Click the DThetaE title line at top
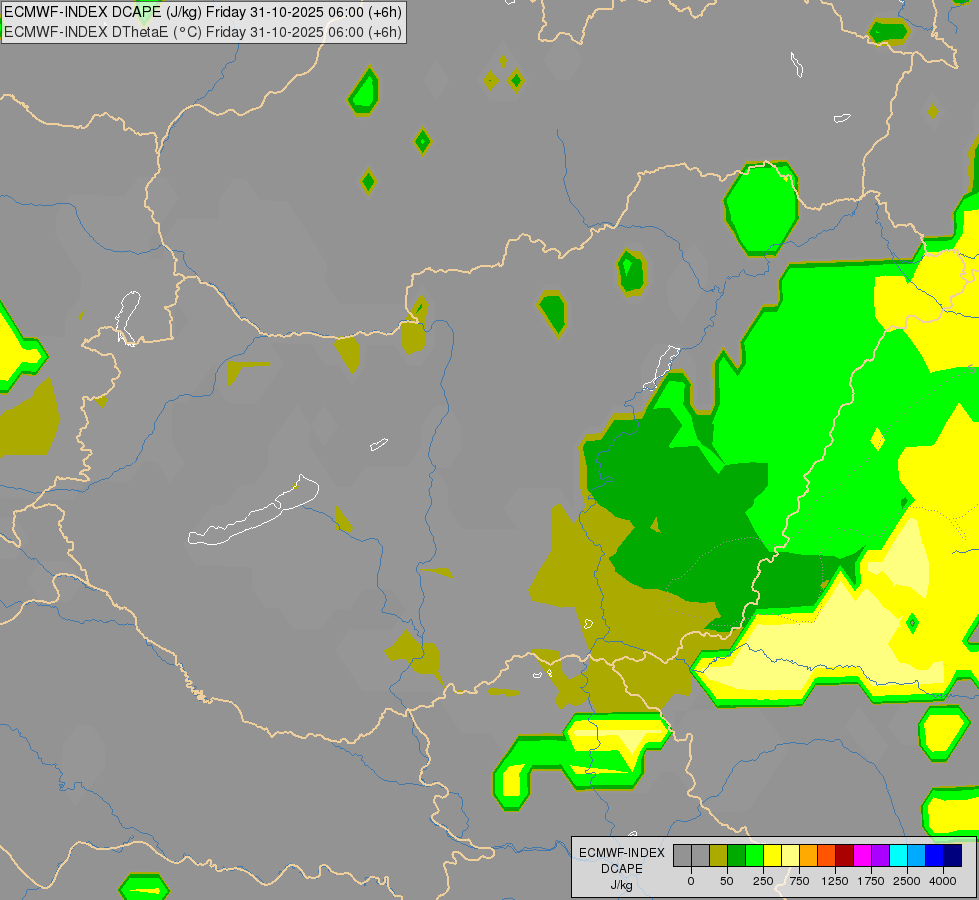Image resolution: width=979 pixels, height=900 pixels. click(x=203, y=32)
